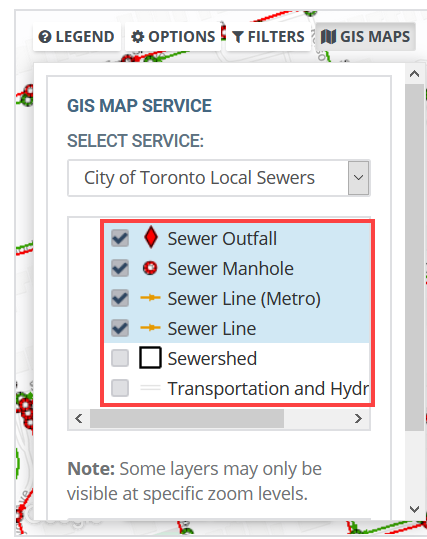Click the GIS Maps map icon
This screenshot has height=539, width=427.
(328, 37)
